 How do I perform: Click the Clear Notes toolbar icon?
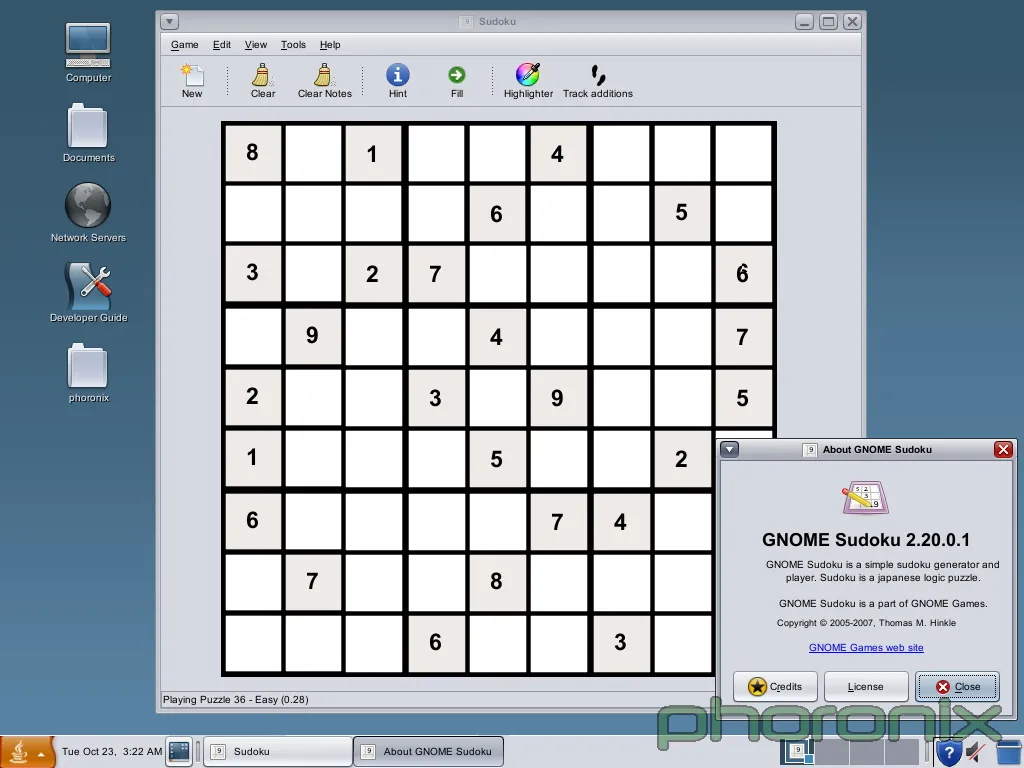click(323, 75)
